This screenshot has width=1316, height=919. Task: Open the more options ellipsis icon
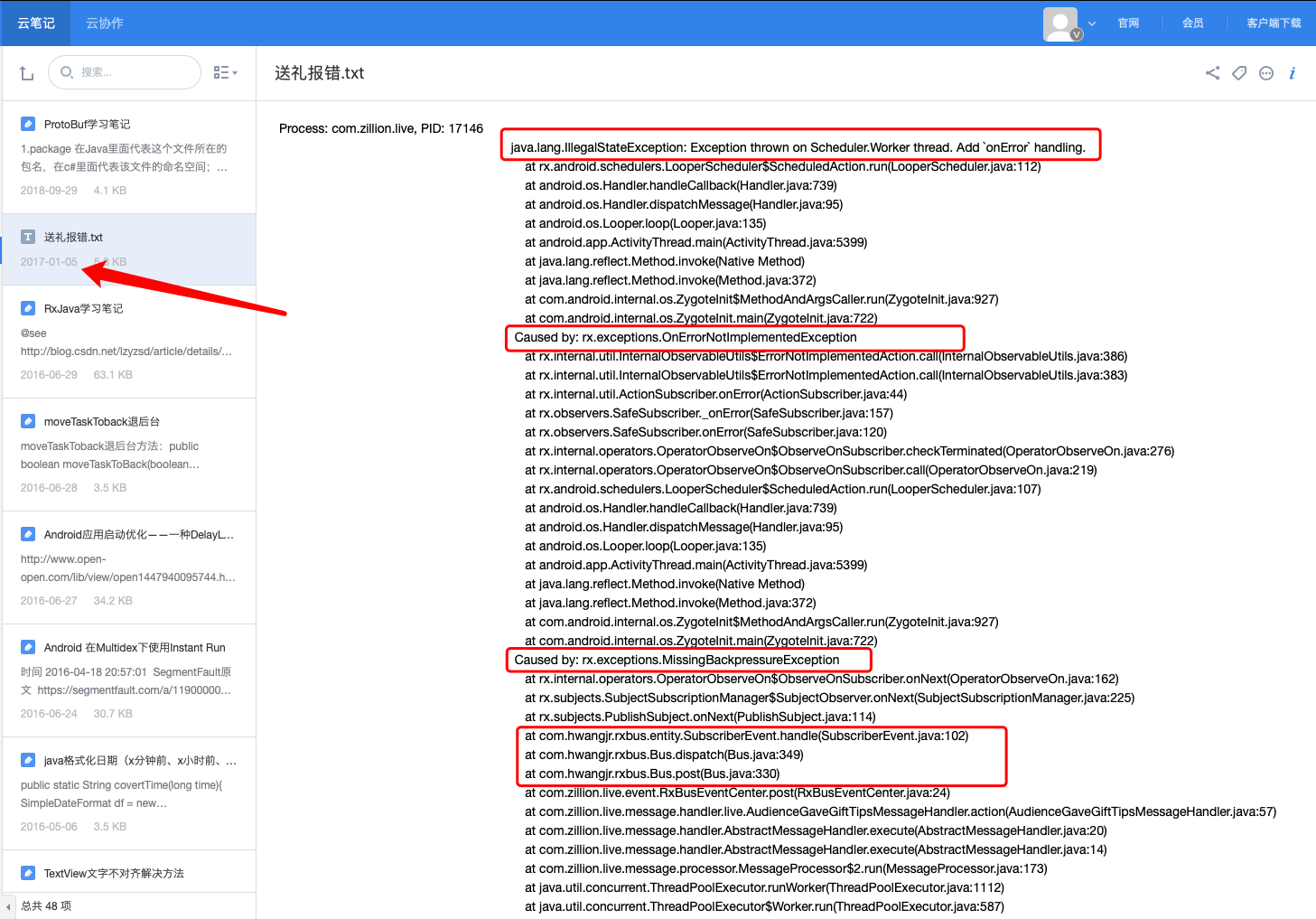[1266, 73]
